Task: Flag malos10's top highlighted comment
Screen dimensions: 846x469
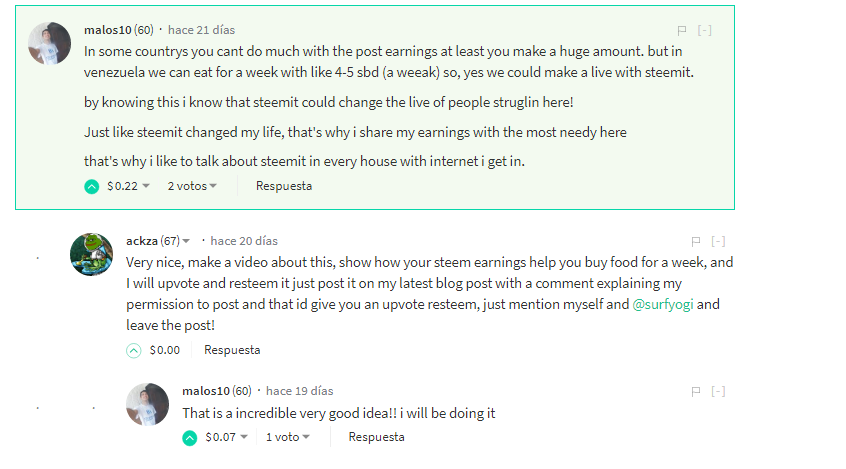Action: [682, 30]
